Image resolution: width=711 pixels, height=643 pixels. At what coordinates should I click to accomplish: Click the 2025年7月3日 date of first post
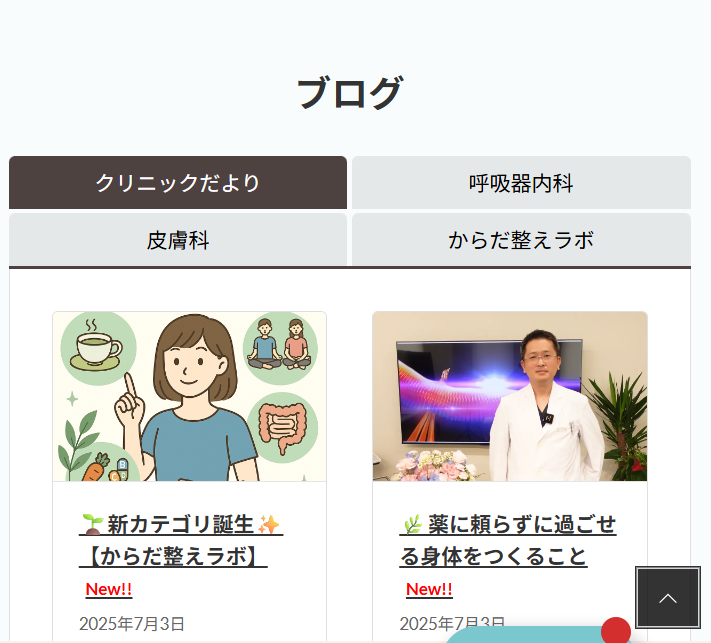coord(132,624)
